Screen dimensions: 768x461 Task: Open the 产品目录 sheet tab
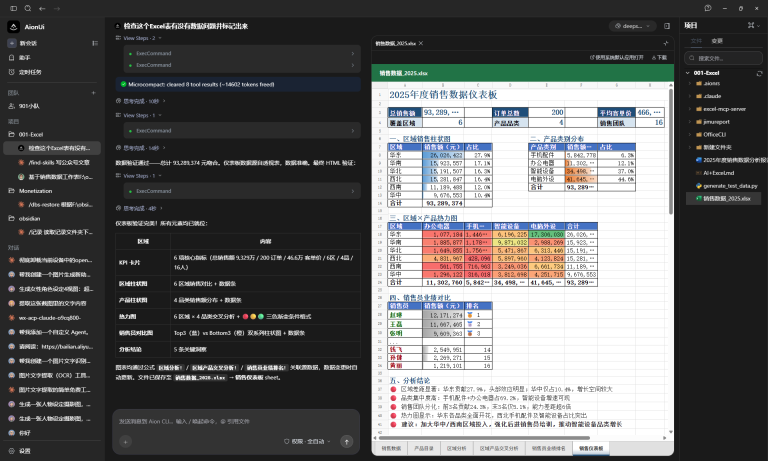click(423, 448)
